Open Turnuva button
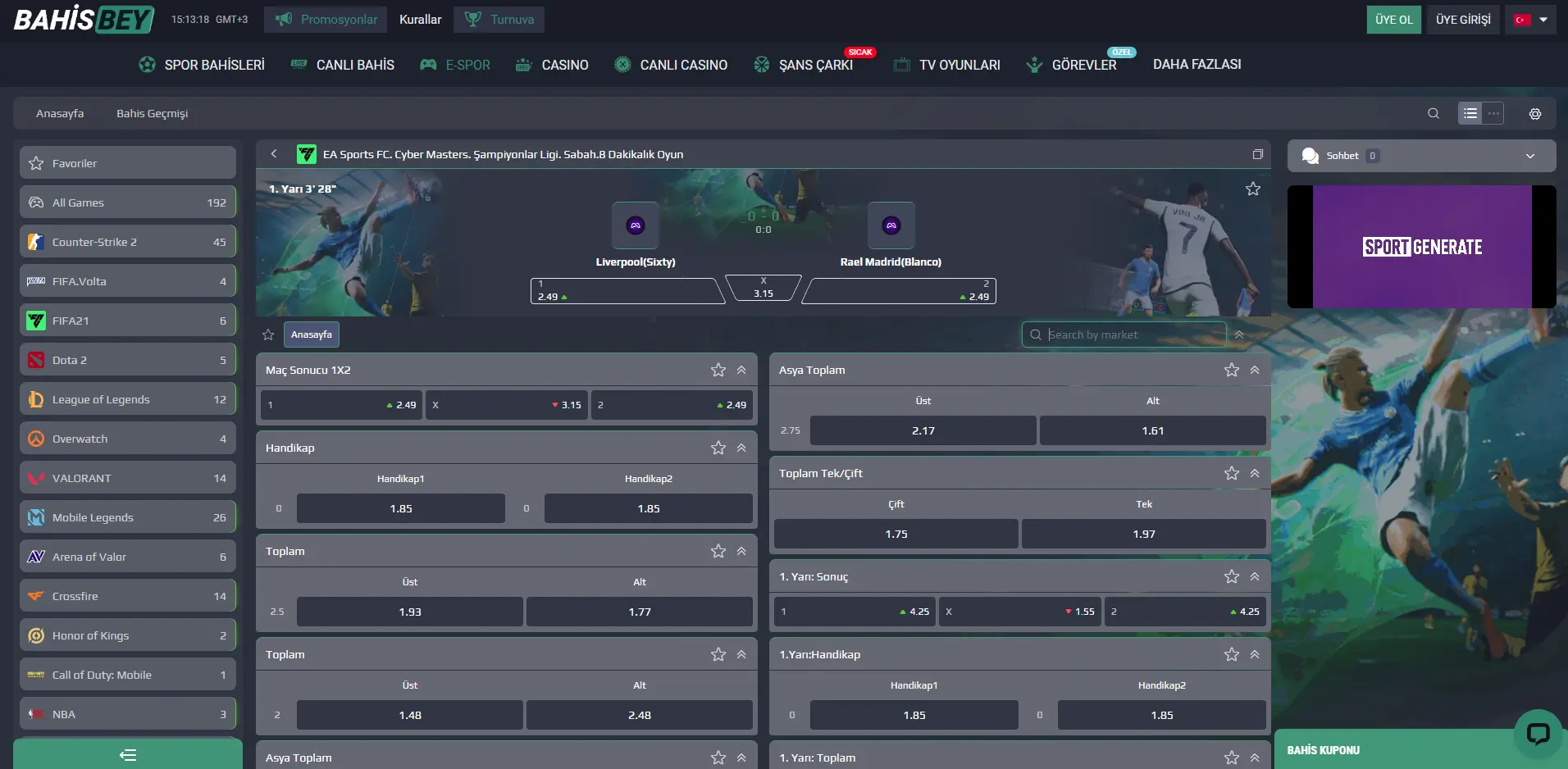Image resolution: width=1568 pixels, height=769 pixels. (499, 20)
